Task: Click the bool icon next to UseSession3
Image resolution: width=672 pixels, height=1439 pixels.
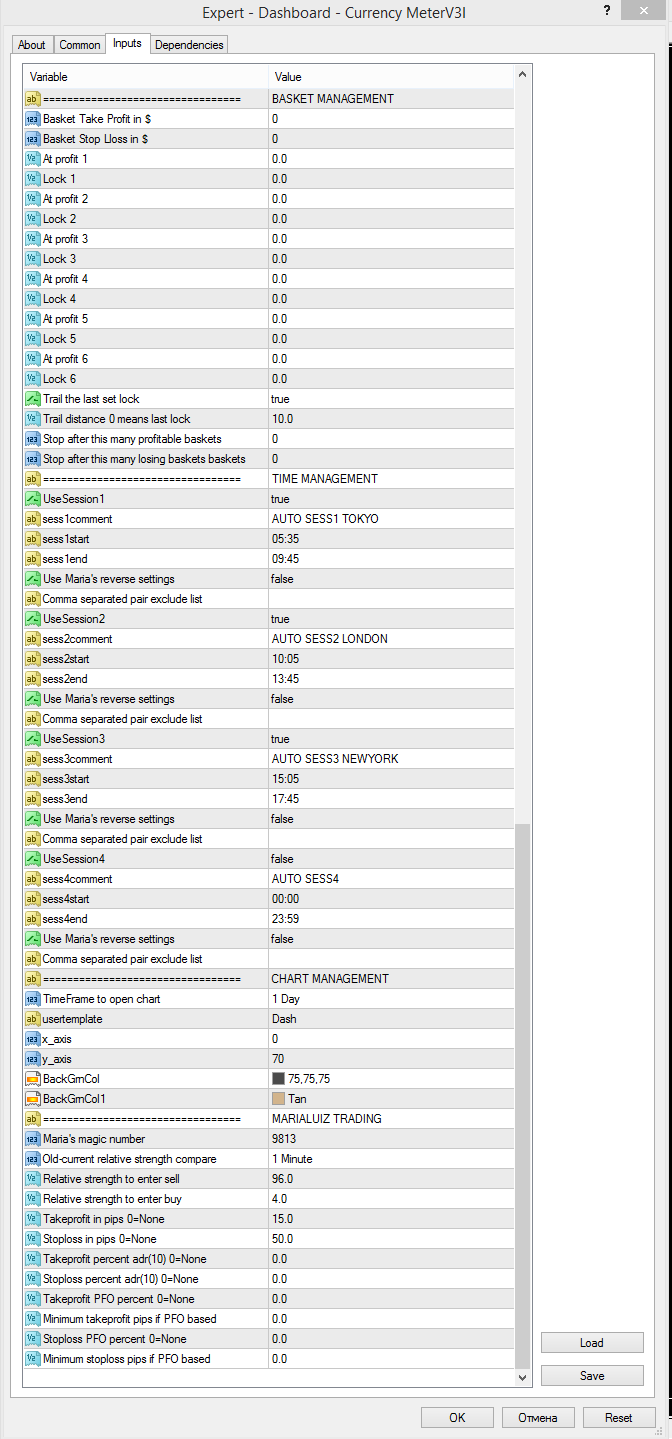Action: coord(32,739)
